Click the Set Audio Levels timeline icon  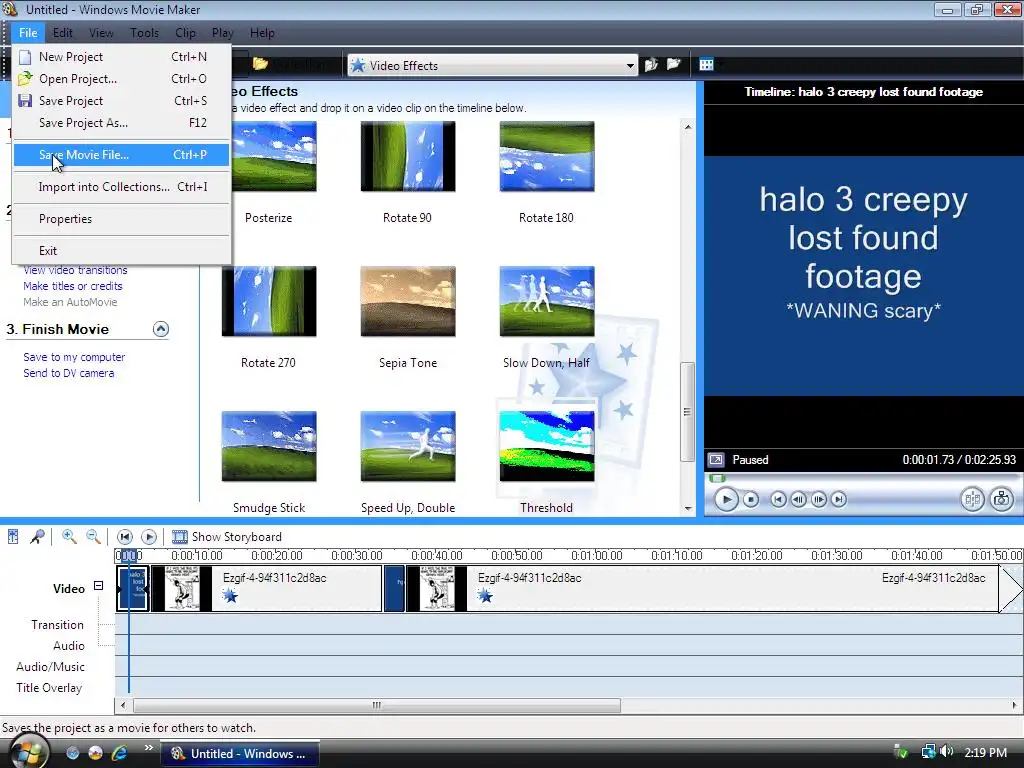click(12, 537)
